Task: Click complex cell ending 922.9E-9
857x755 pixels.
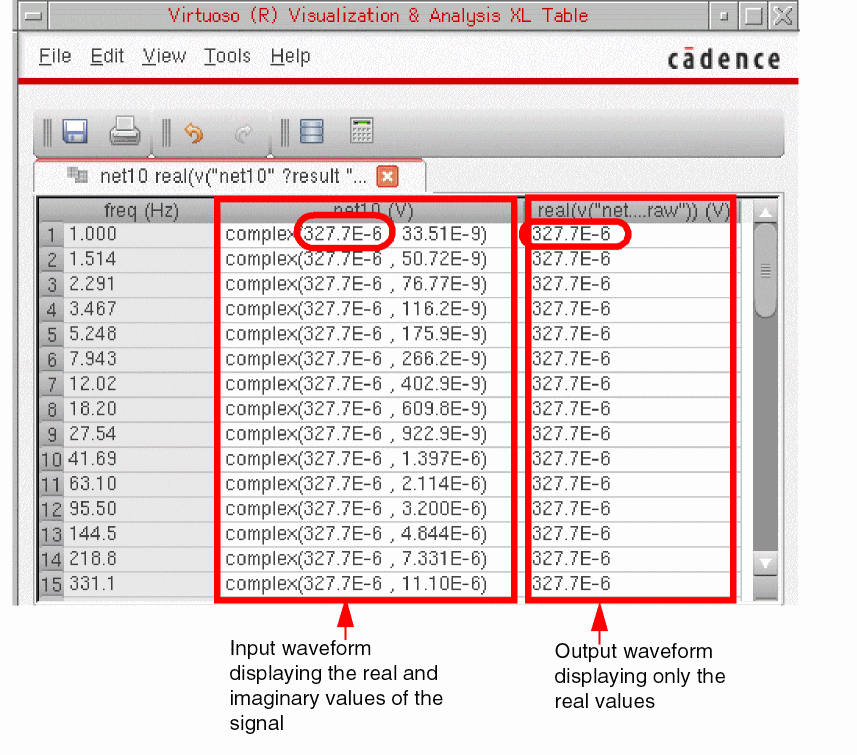Action: (x=369, y=434)
